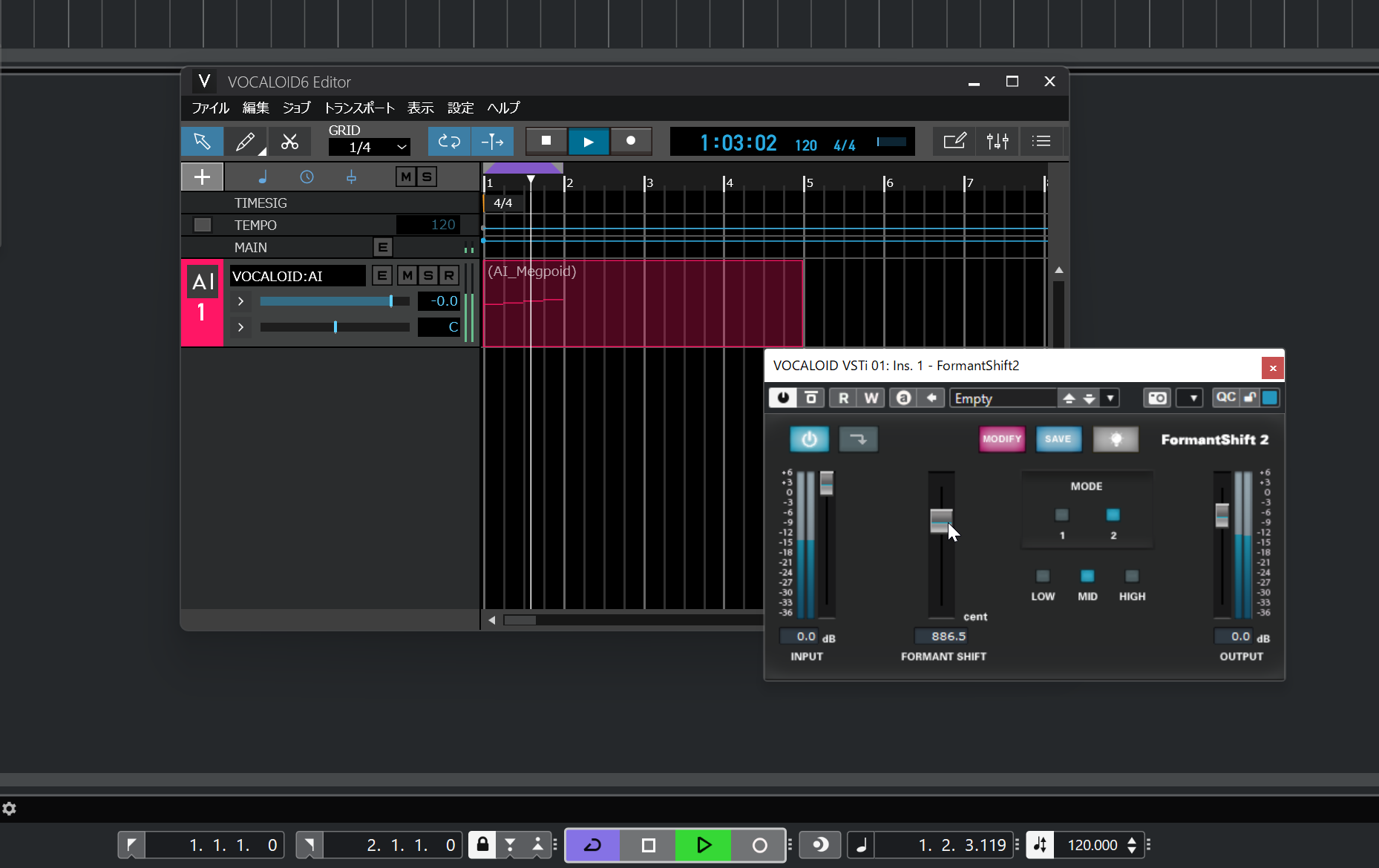Enable Read automation R button

[843, 398]
